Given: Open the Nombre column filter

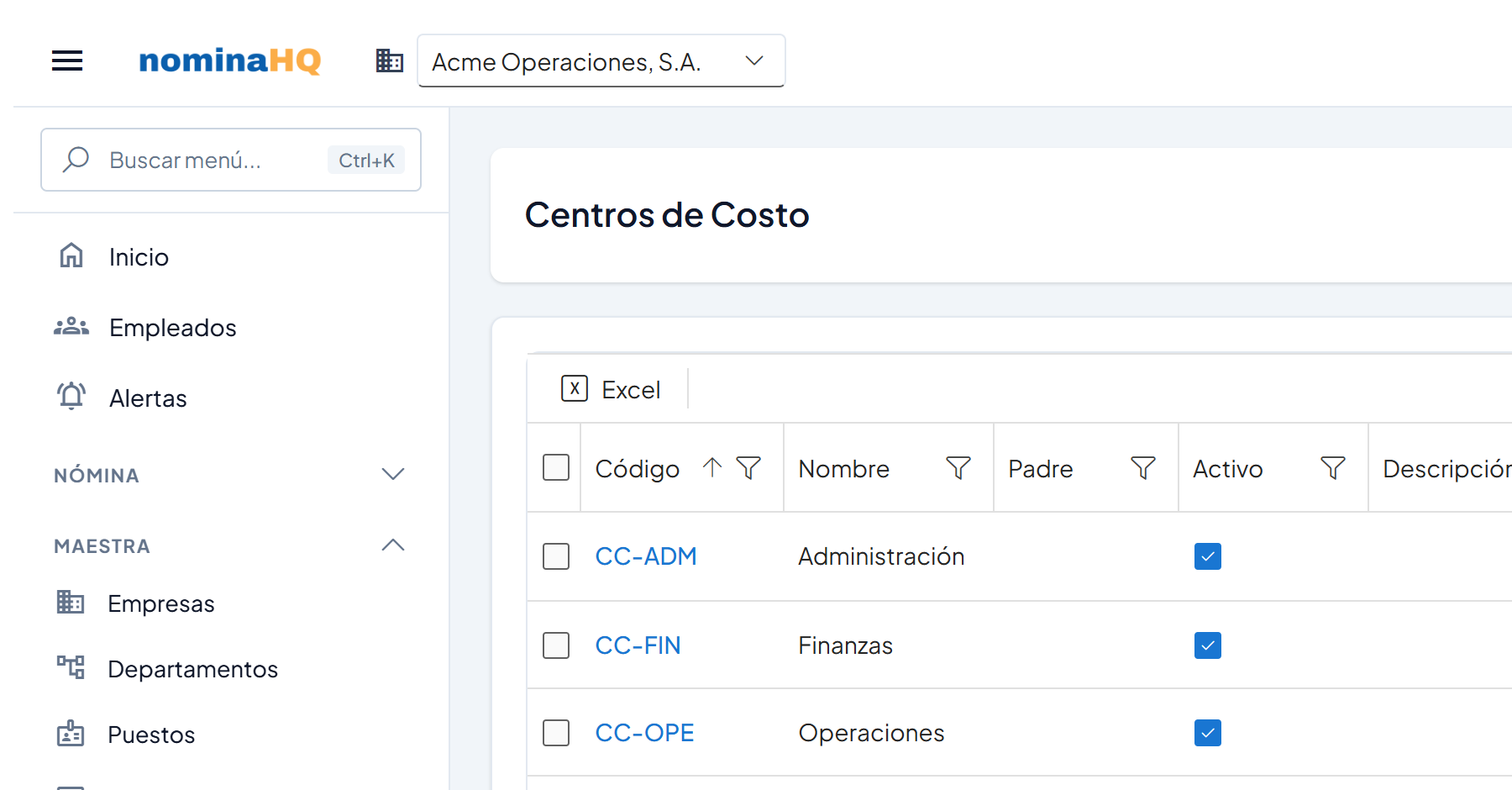Looking at the screenshot, I should (958, 467).
